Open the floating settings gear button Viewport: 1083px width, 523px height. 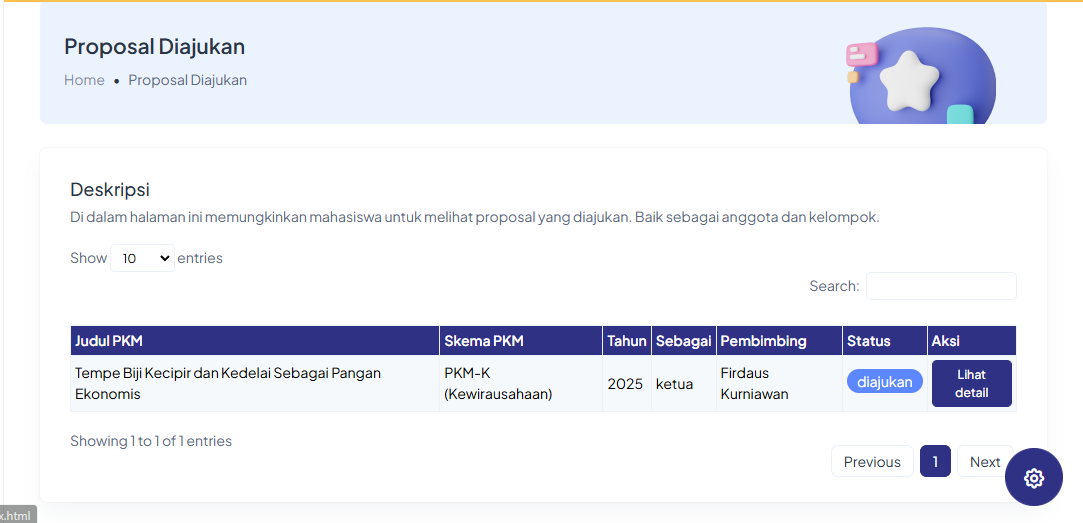[1034, 478]
